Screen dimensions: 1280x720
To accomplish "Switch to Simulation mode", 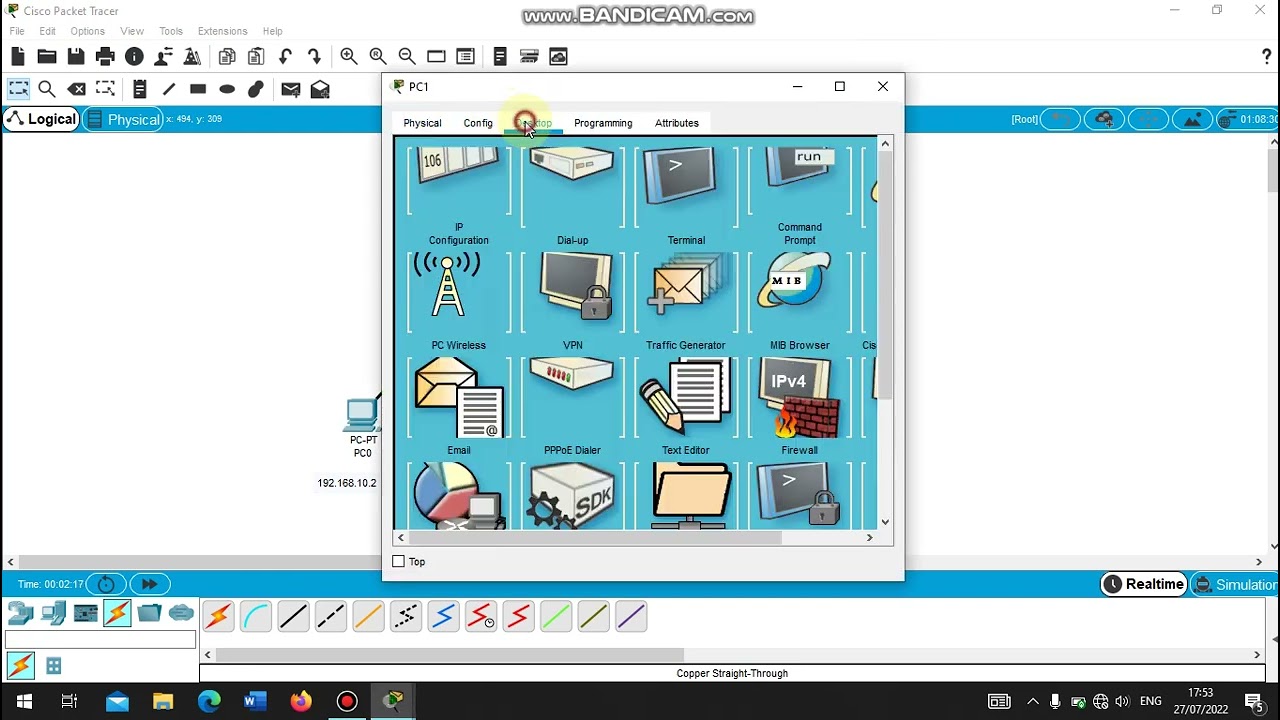I will click(x=1235, y=584).
